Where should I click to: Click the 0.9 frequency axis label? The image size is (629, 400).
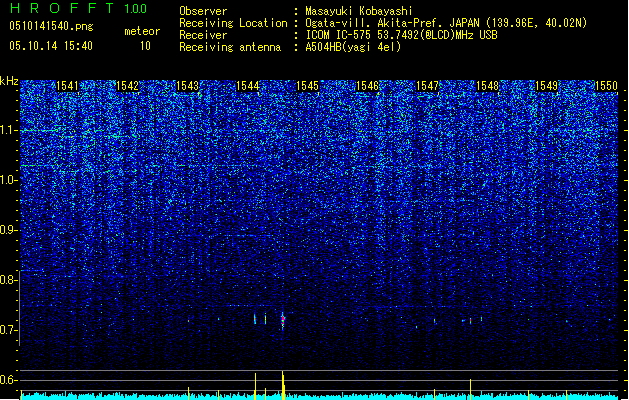(8, 230)
